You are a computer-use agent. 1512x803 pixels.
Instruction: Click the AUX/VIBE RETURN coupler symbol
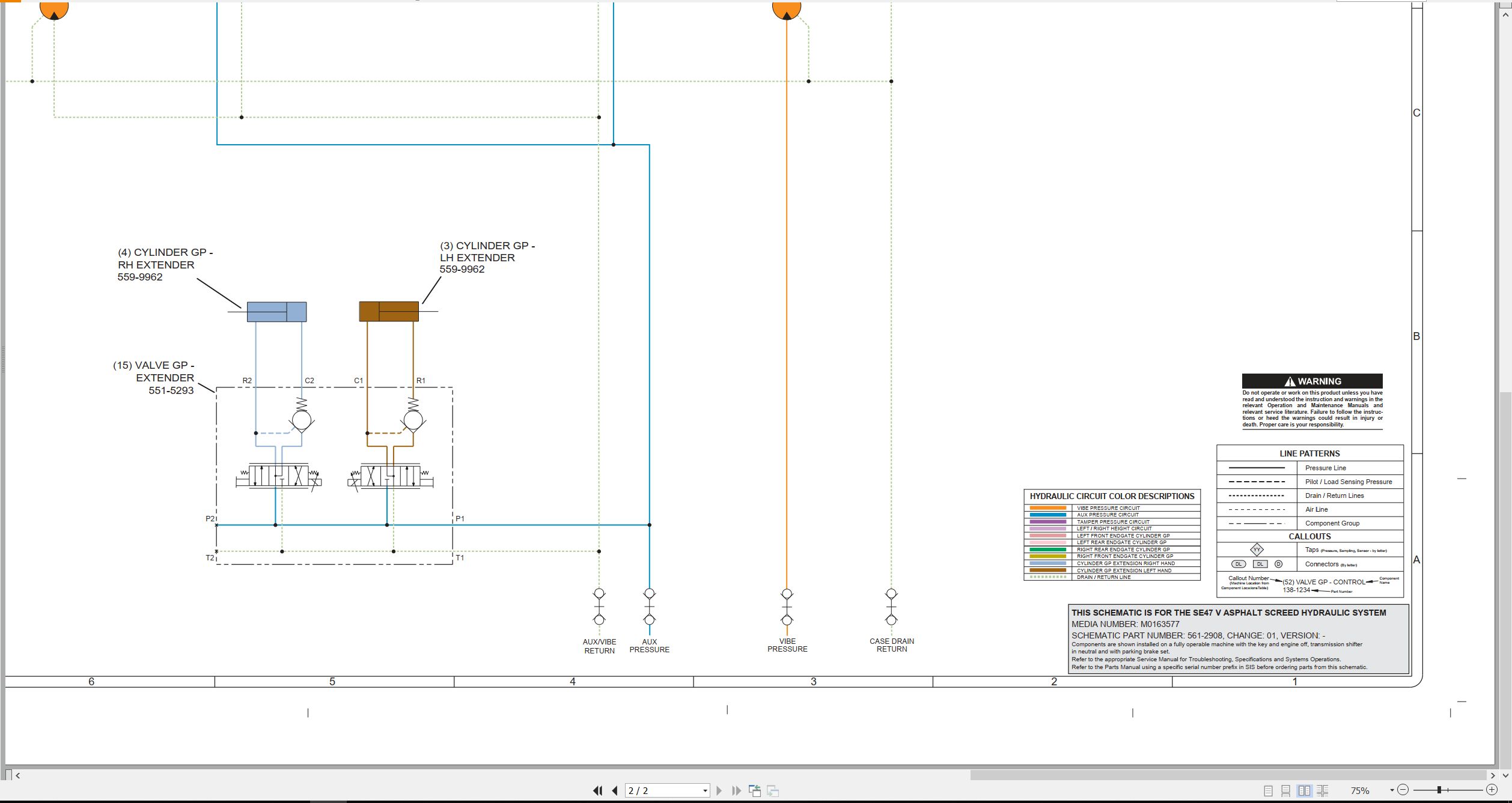(x=599, y=607)
